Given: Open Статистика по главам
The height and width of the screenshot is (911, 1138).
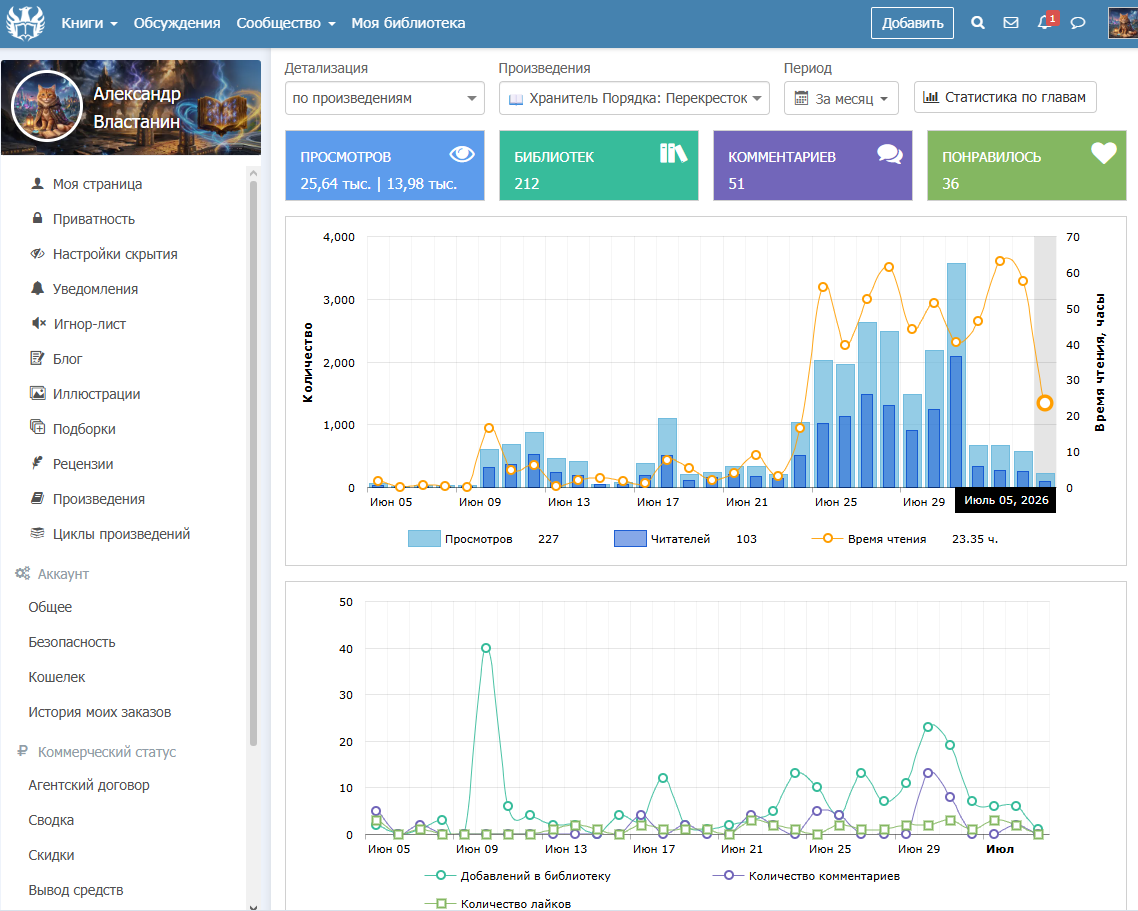Looking at the screenshot, I should [1005, 97].
